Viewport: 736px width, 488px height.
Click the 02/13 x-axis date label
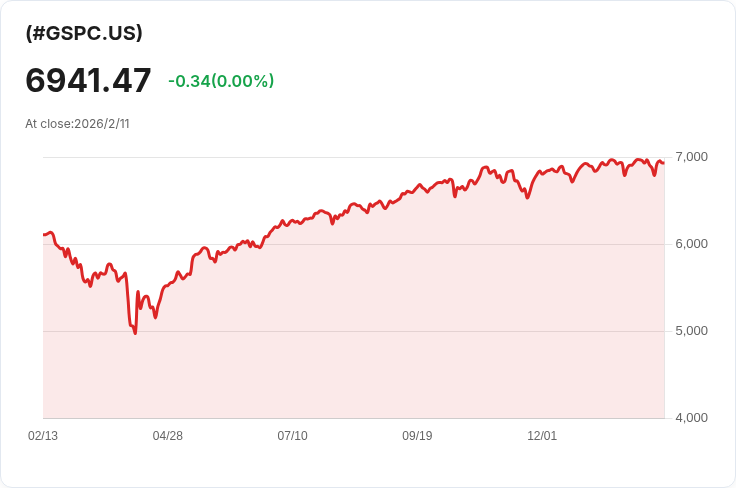(43, 436)
